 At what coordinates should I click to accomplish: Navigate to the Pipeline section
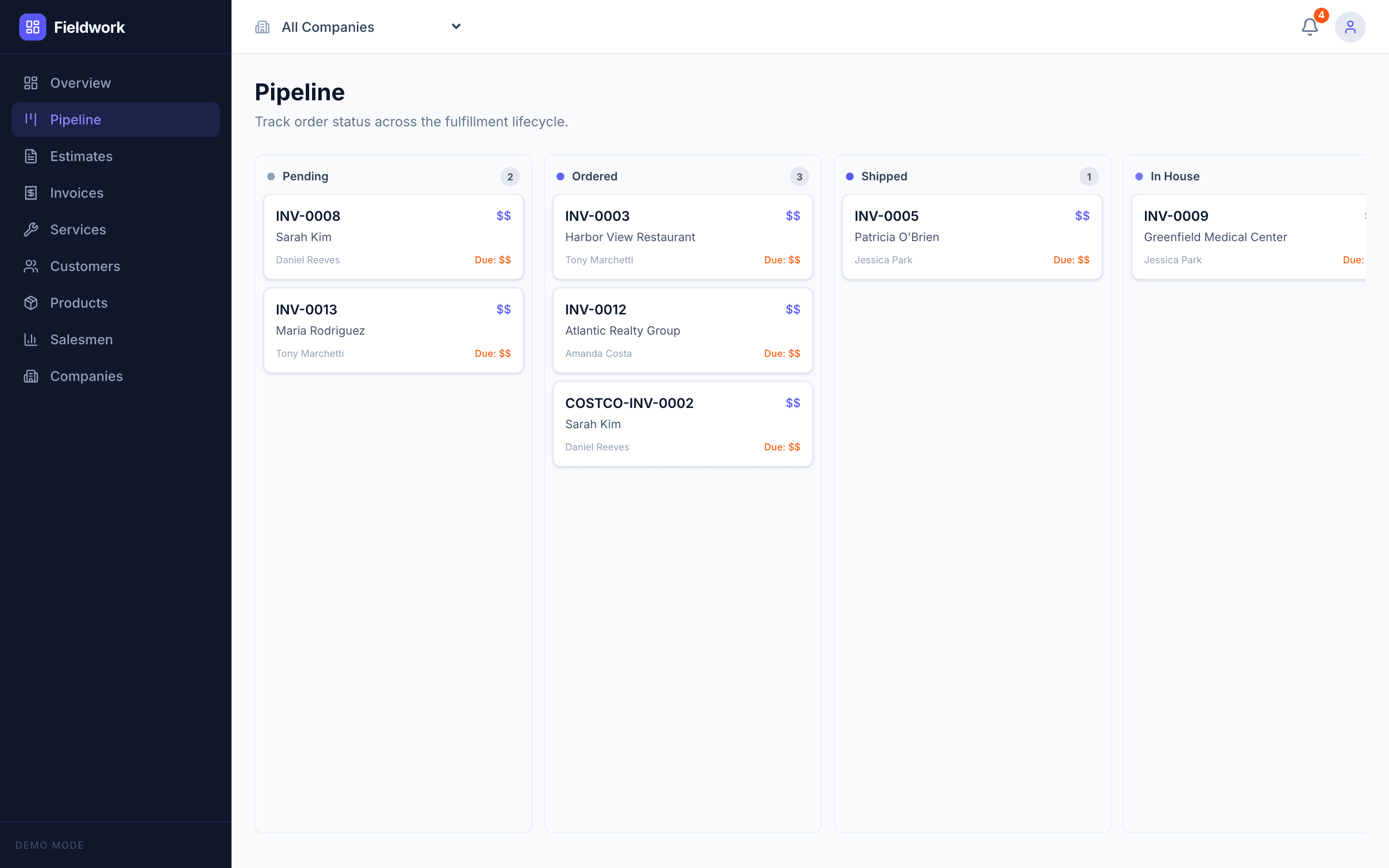76,120
